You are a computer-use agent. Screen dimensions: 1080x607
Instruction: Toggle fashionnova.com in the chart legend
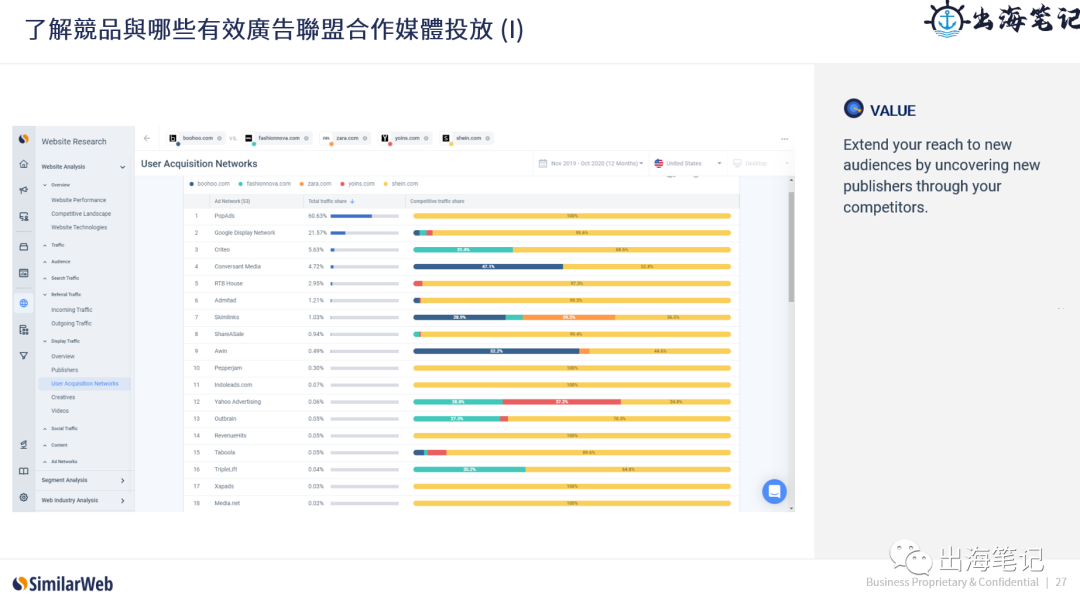tap(268, 183)
